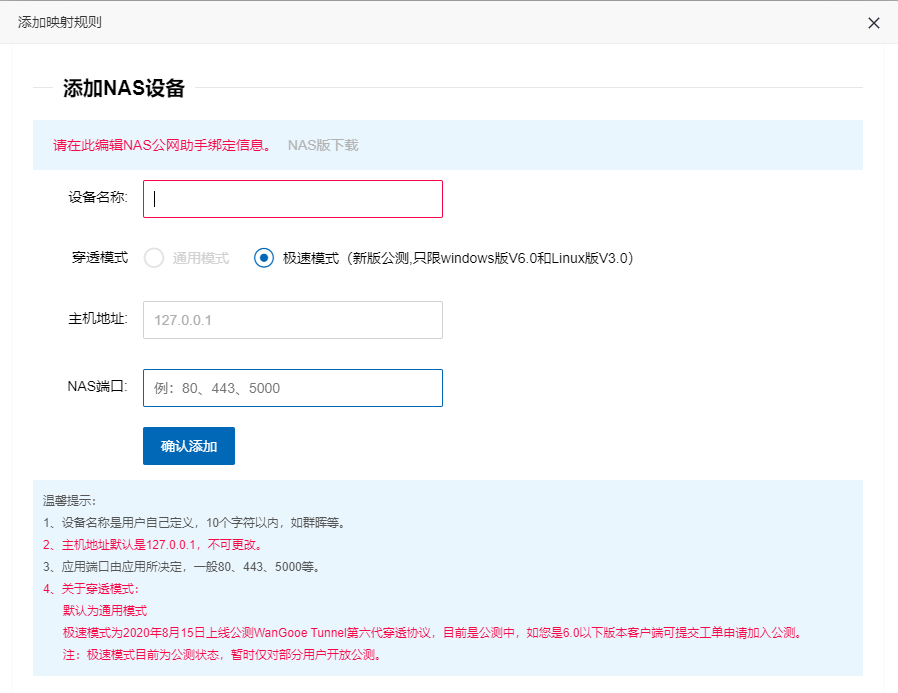
Task: Close the 添加映射规则 dialog
Action: coord(873,23)
